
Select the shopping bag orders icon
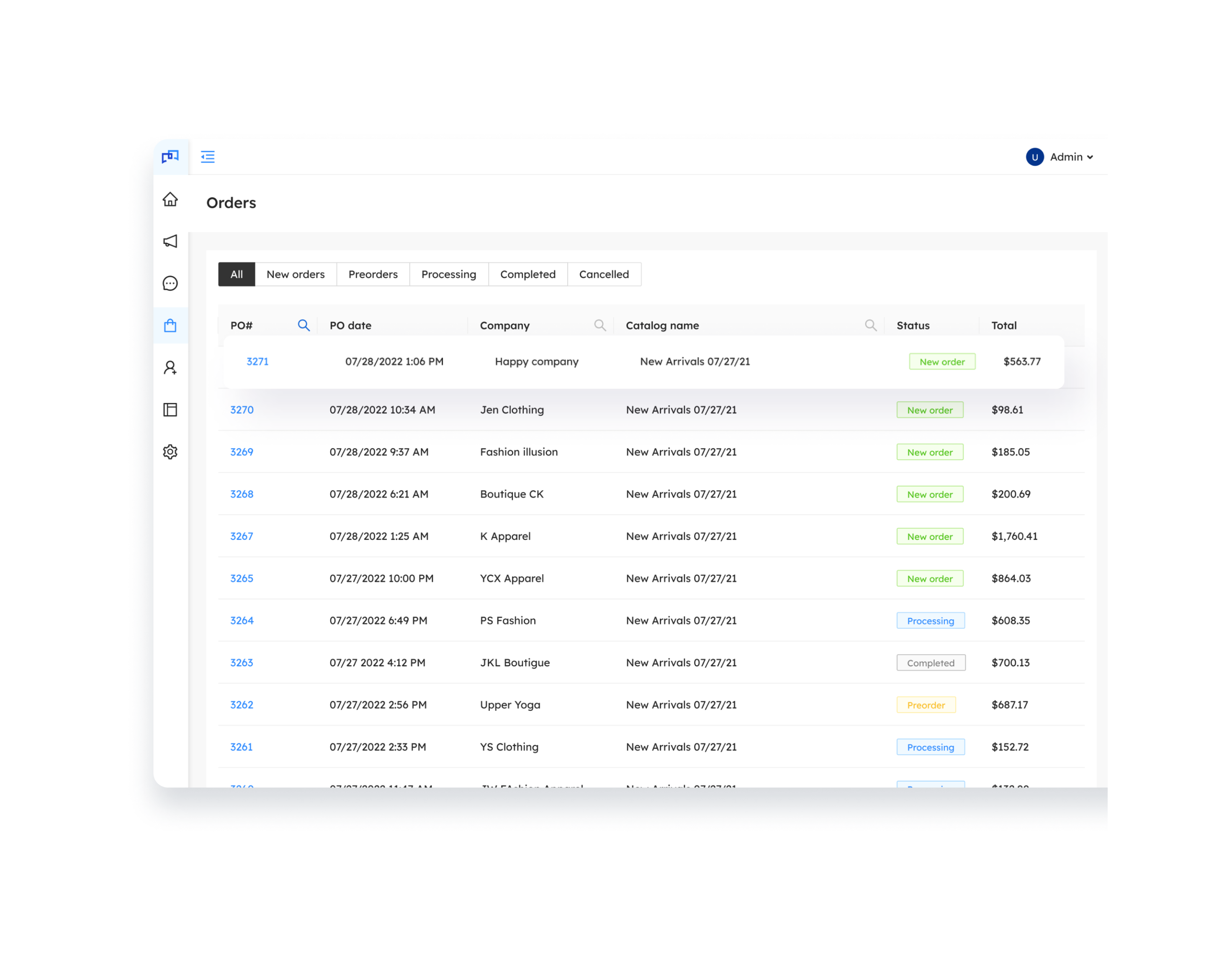(170, 325)
